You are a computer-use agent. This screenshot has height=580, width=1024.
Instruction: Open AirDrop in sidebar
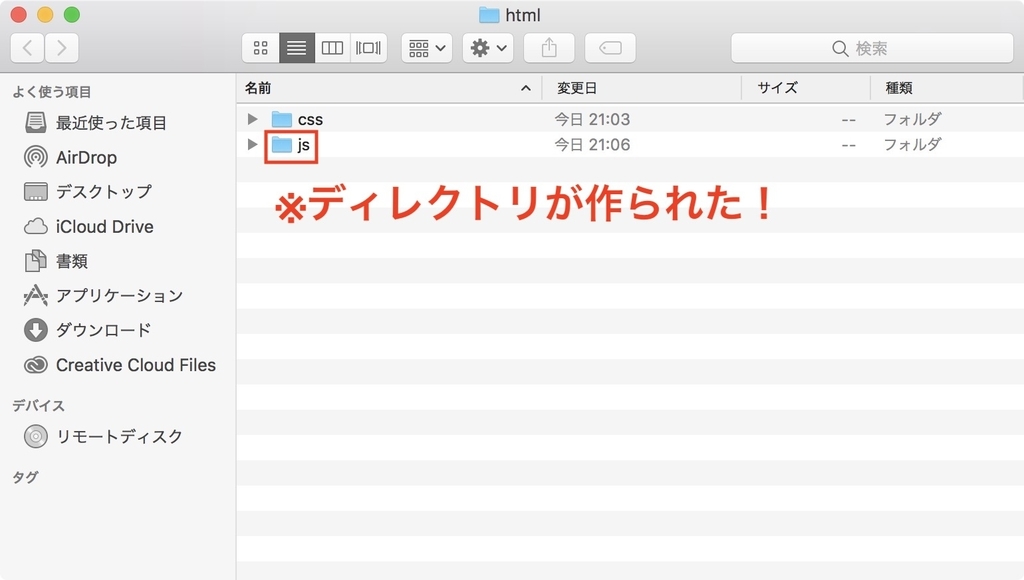click(x=86, y=157)
